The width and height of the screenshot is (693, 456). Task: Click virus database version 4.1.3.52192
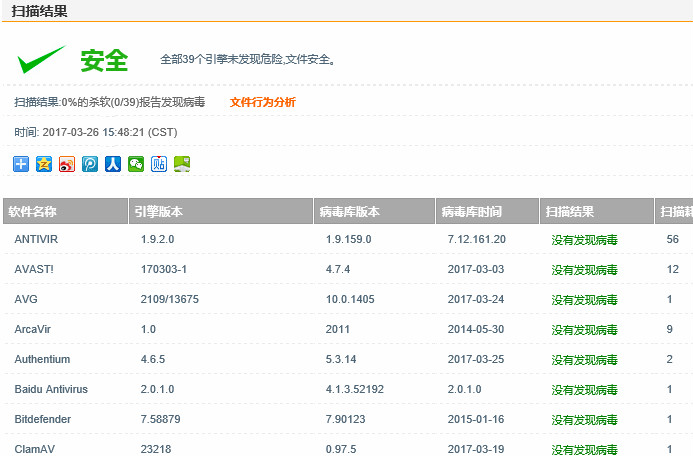(355, 389)
